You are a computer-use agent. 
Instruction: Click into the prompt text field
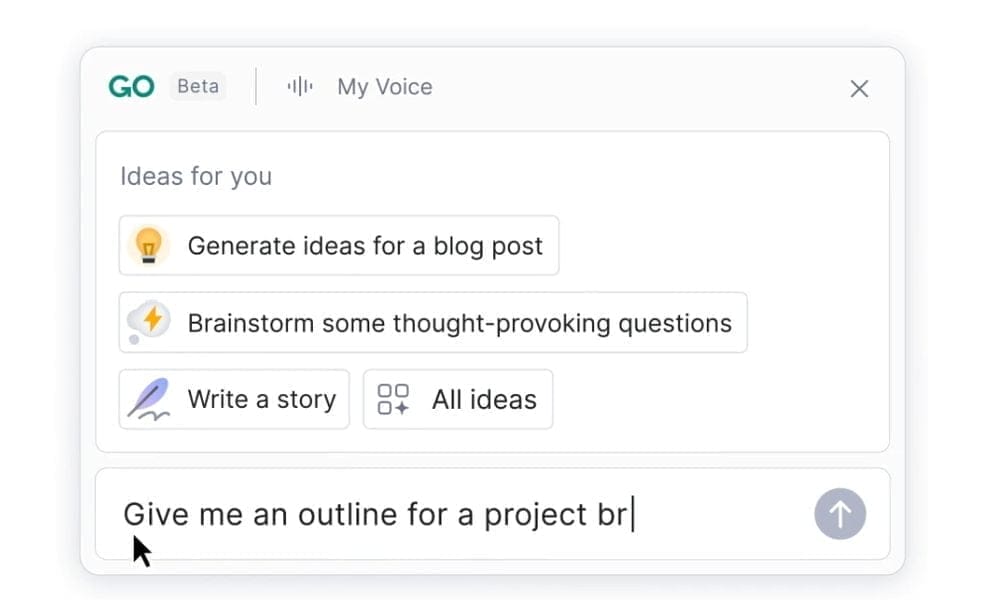click(492, 514)
